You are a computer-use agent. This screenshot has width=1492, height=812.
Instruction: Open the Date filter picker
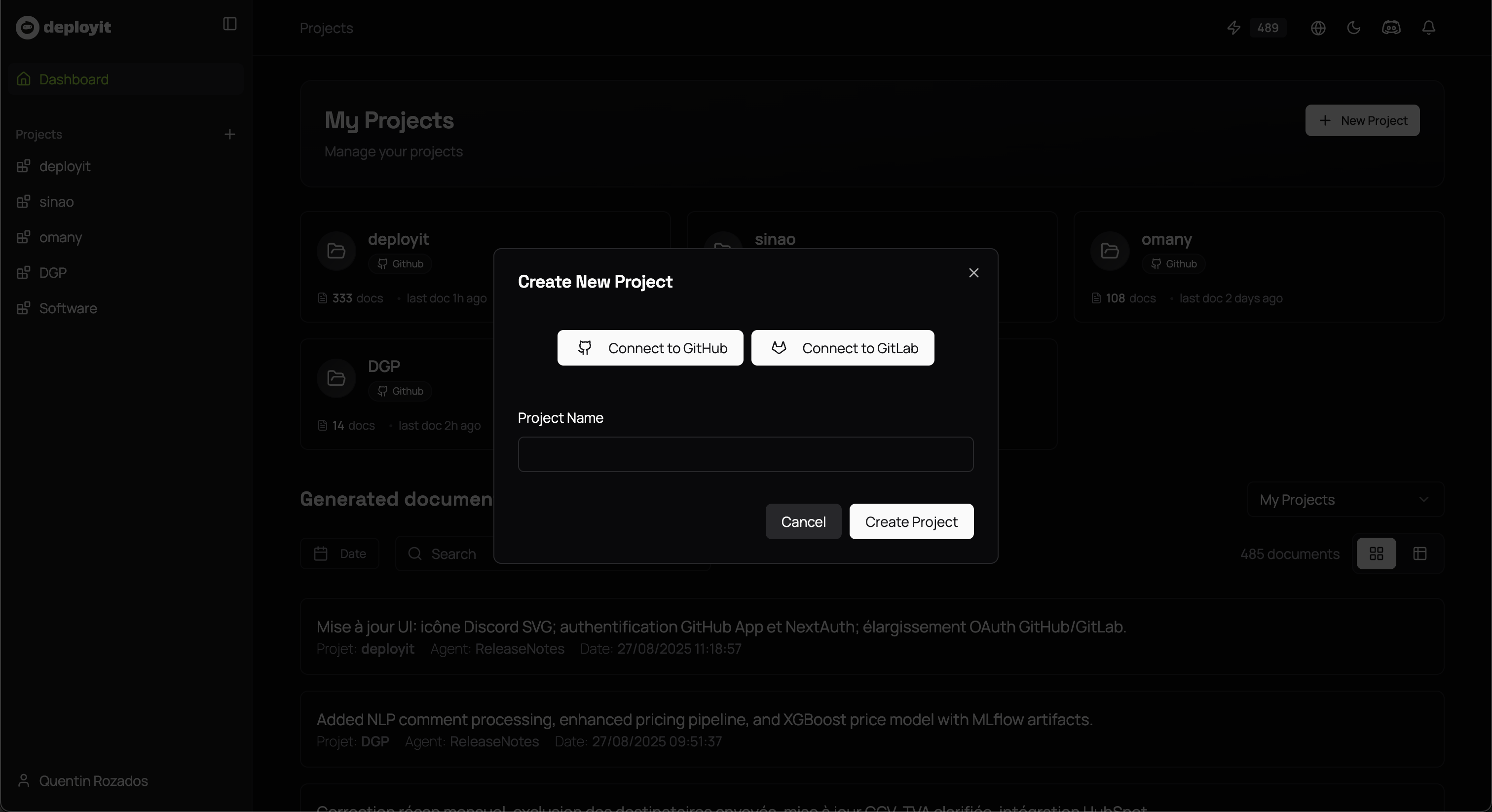coord(340,554)
